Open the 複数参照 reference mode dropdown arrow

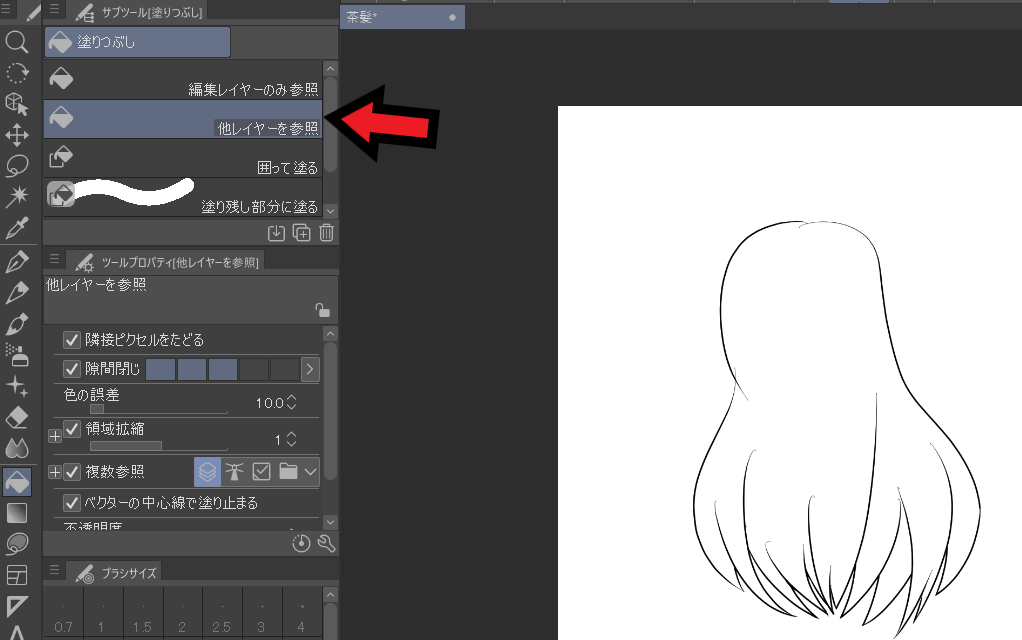pos(310,472)
